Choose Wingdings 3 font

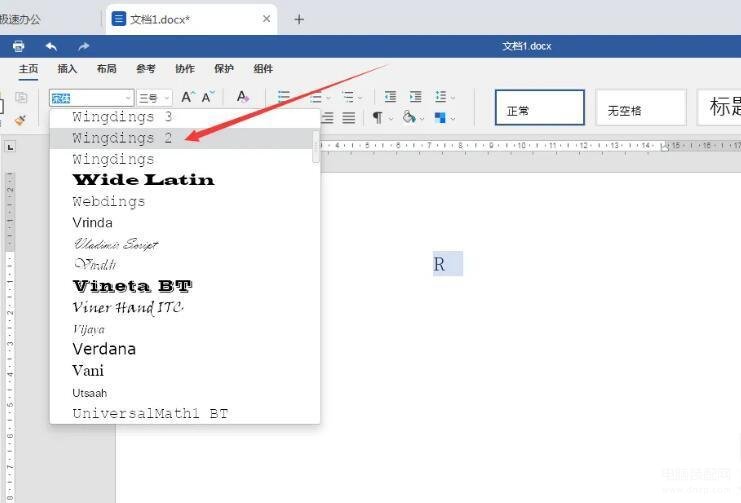[185, 117]
